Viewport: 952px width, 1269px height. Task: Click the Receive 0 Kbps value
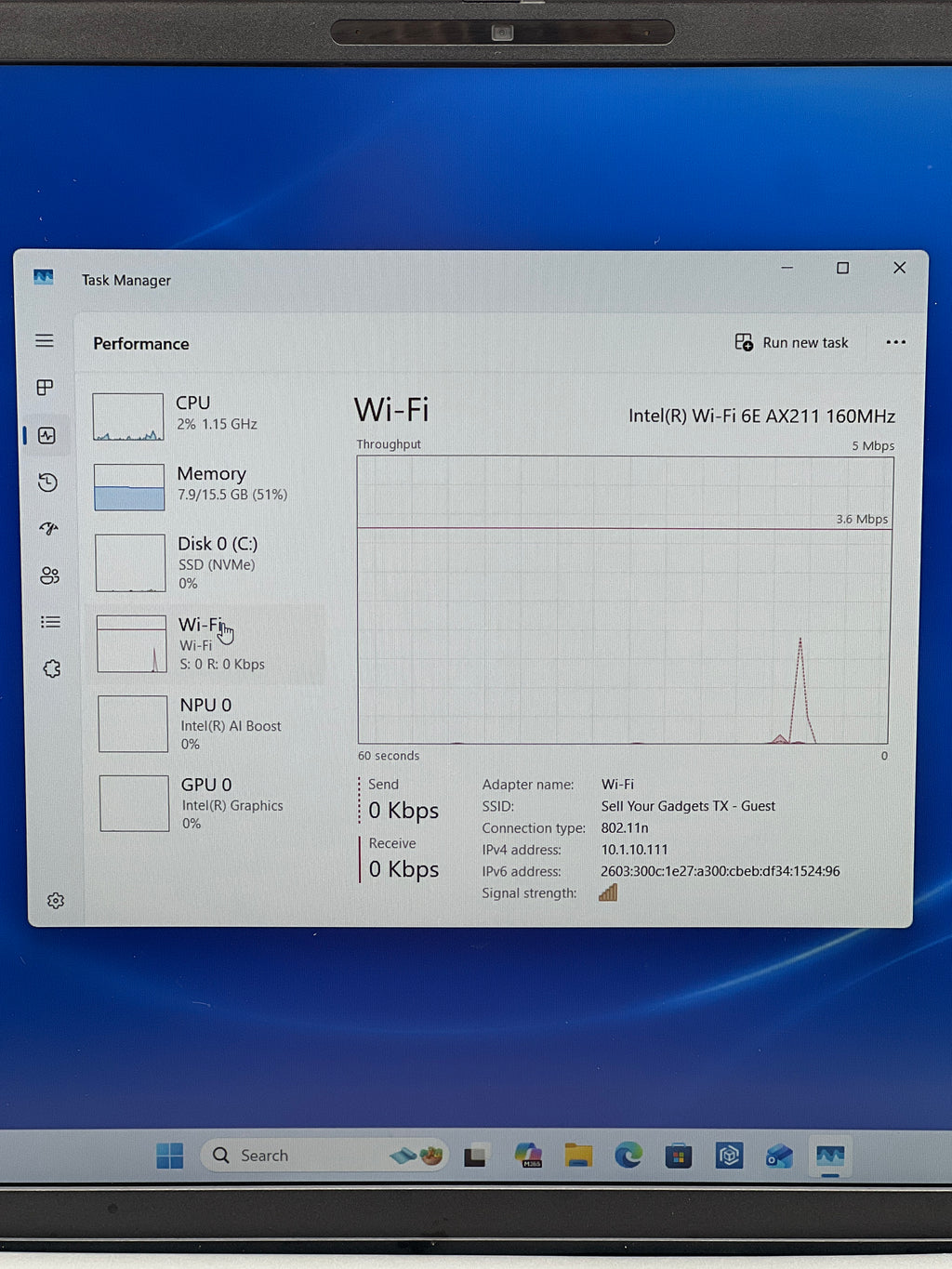click(x=403, y=869)
